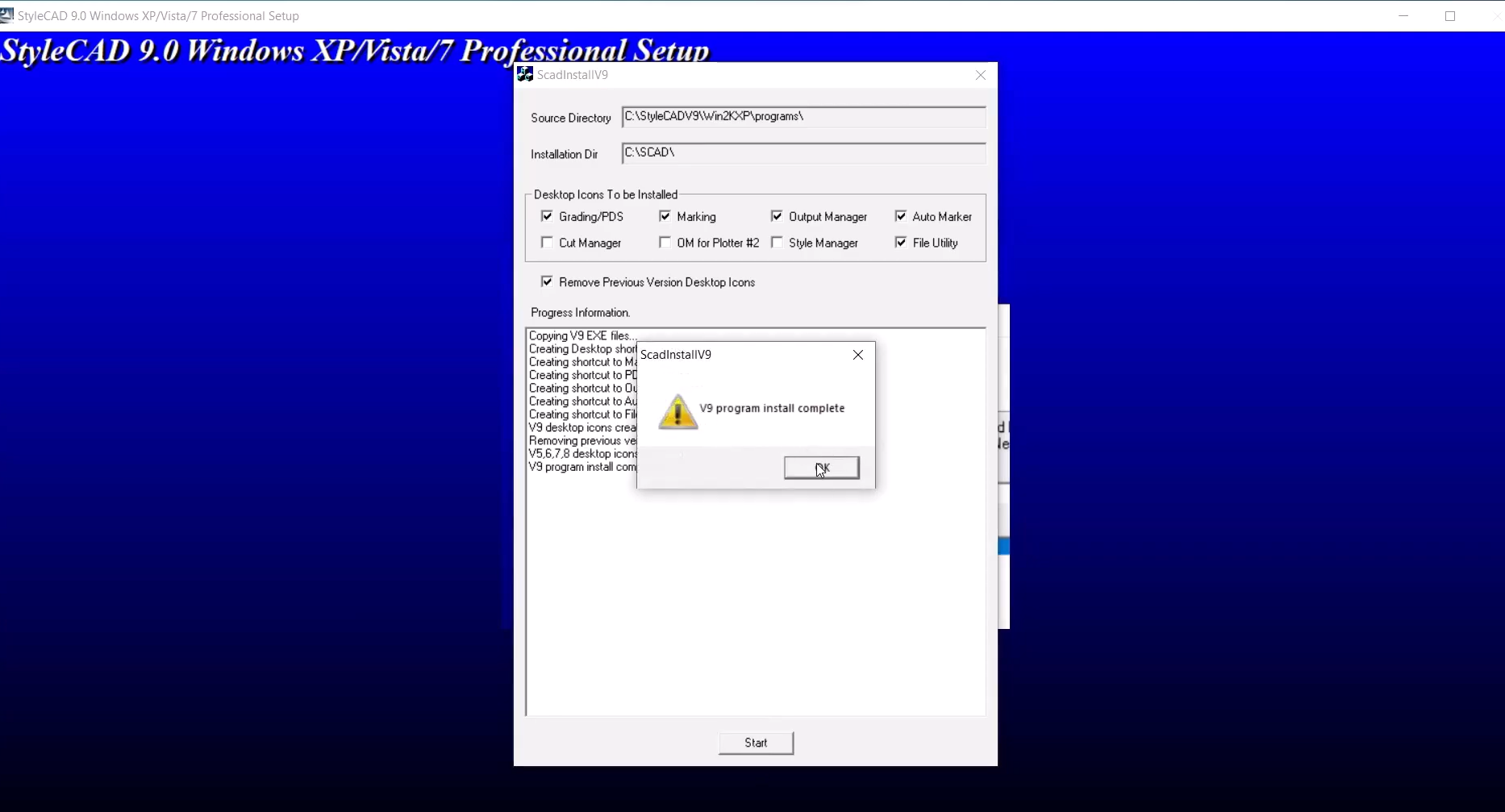The width and height of the screenshot is (1505, 812).
Task: Toggle the Marking desktop icon checkbox
Action: [x=665, y=216]
